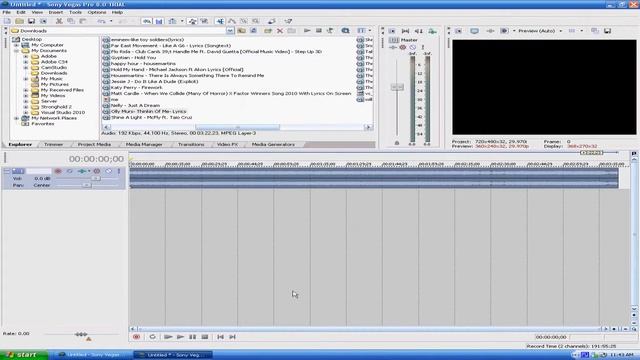Copy the selection using the main toolbar icon

pyautogui.click(x=71, y=21)
